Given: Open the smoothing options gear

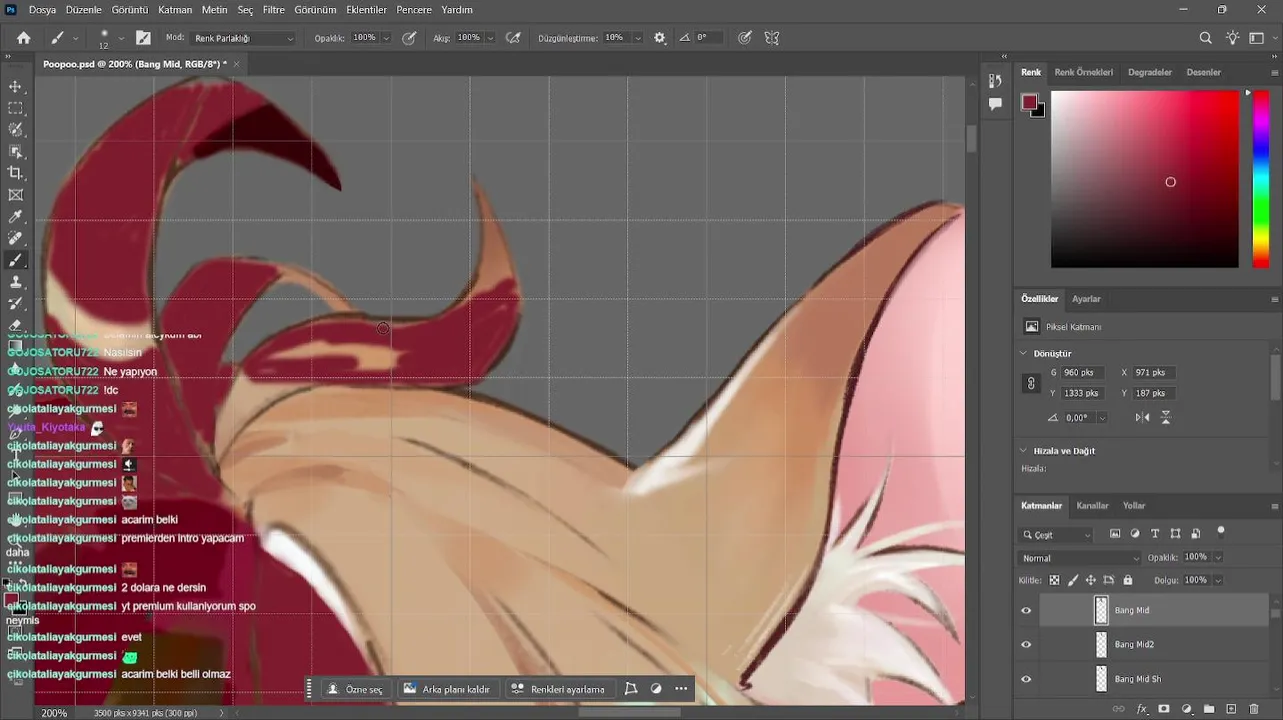Looking at the screenshot, I should pyautogui.click(x=659, y=38).
